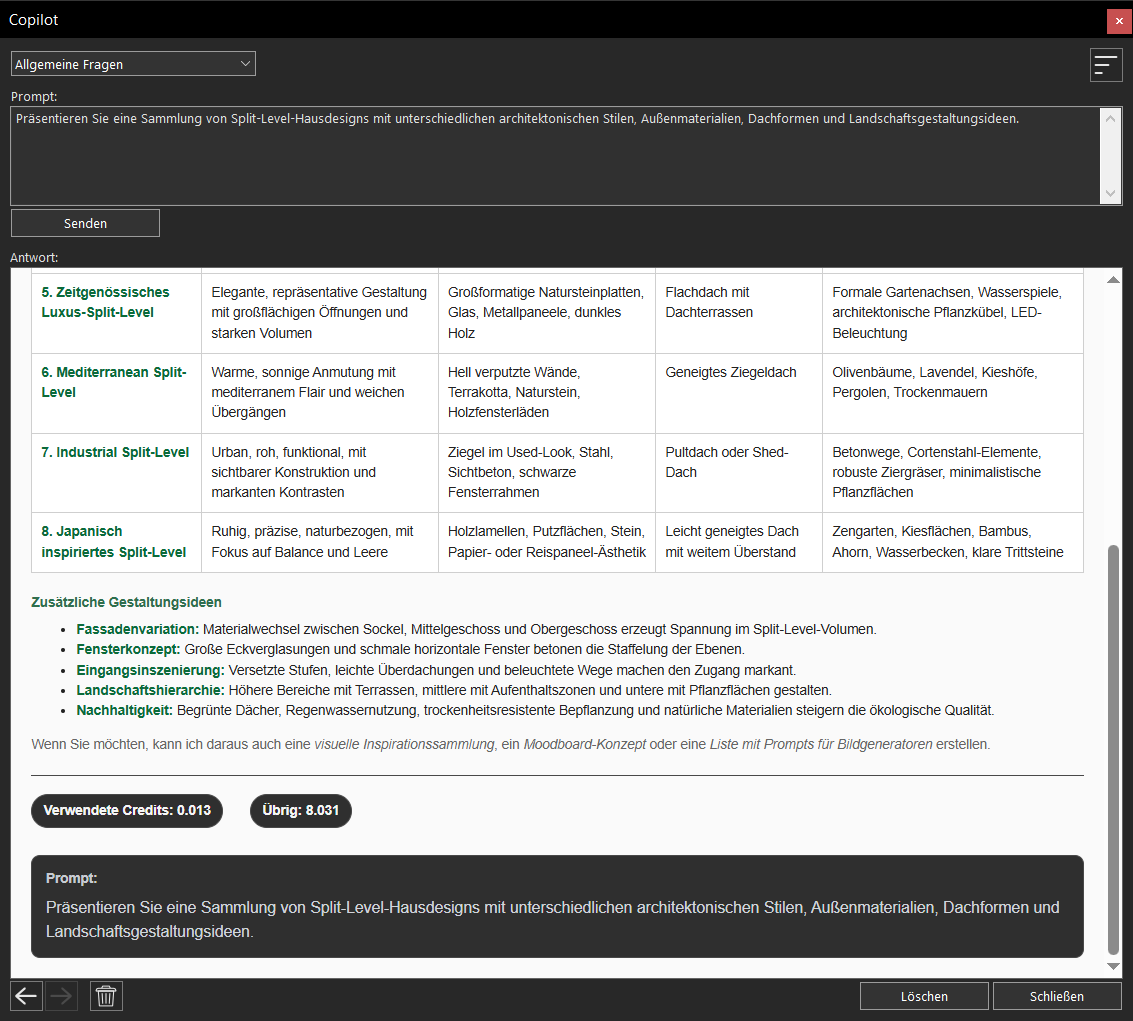The height and width of the screenshot is (1021, 1133).
Task: Click the 'Verwendete Credits: 0.013' badge
Action: tap(127, 811)
